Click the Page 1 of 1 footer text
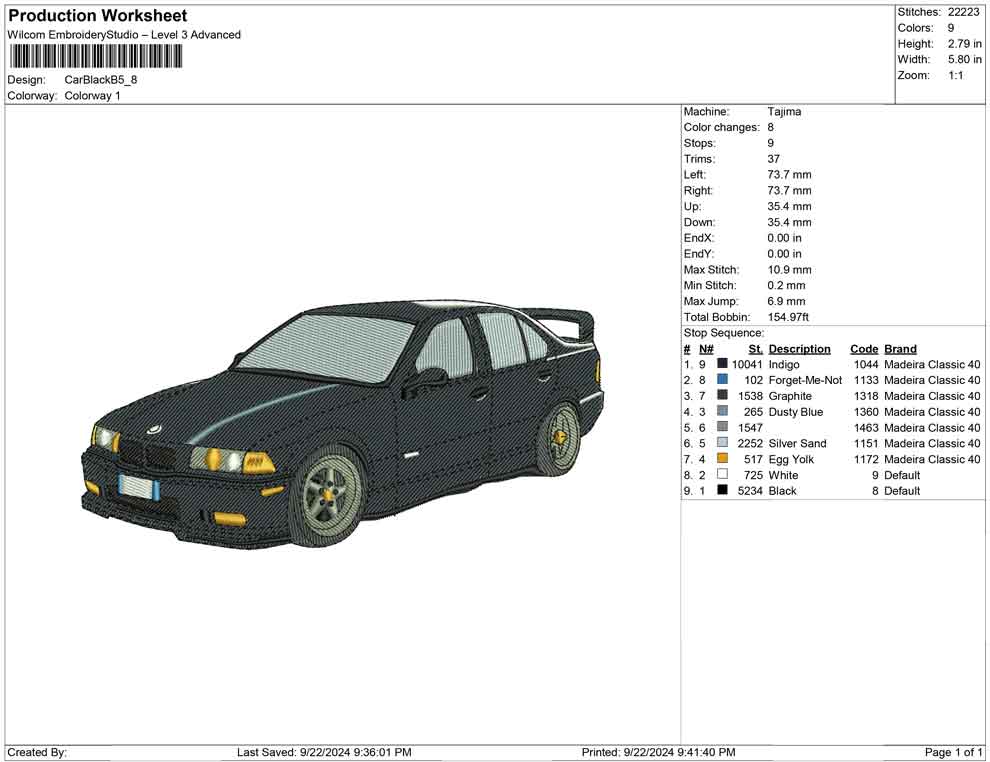The height and width of the screenshot is (762, 990). click(954, 752)
